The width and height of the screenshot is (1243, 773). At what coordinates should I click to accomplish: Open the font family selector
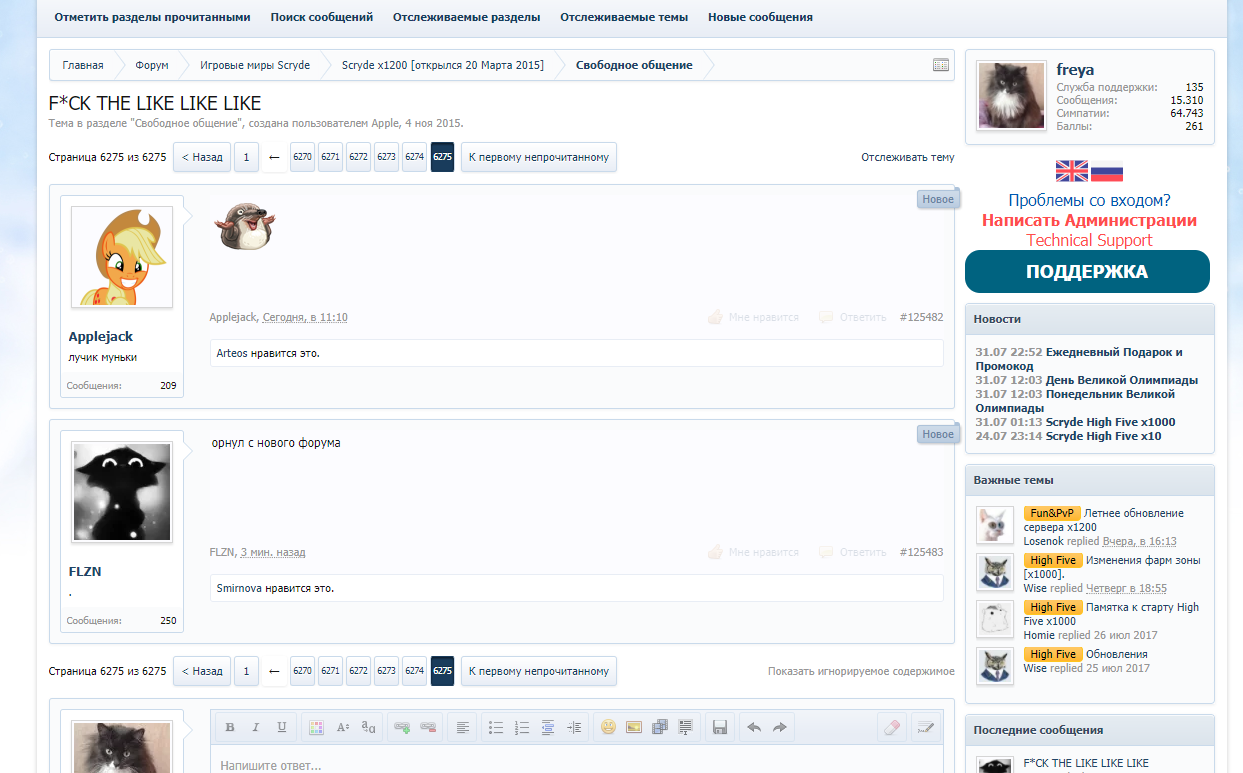coord(368,727)
